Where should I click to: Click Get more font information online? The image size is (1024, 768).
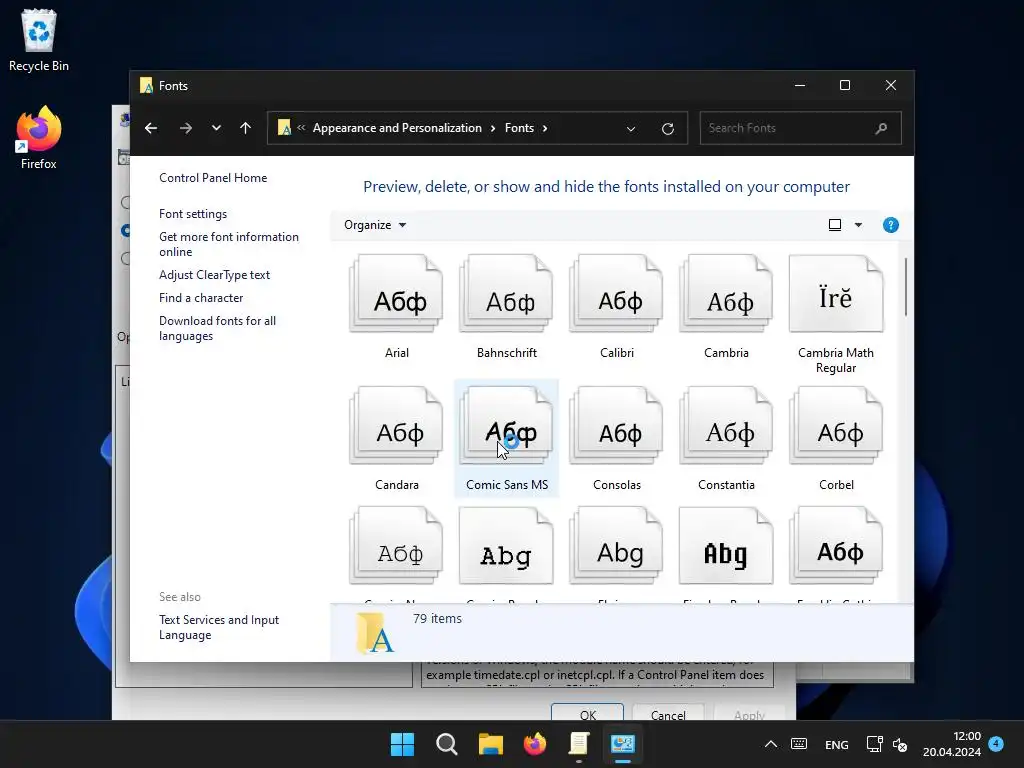click(x=229, y=244)
